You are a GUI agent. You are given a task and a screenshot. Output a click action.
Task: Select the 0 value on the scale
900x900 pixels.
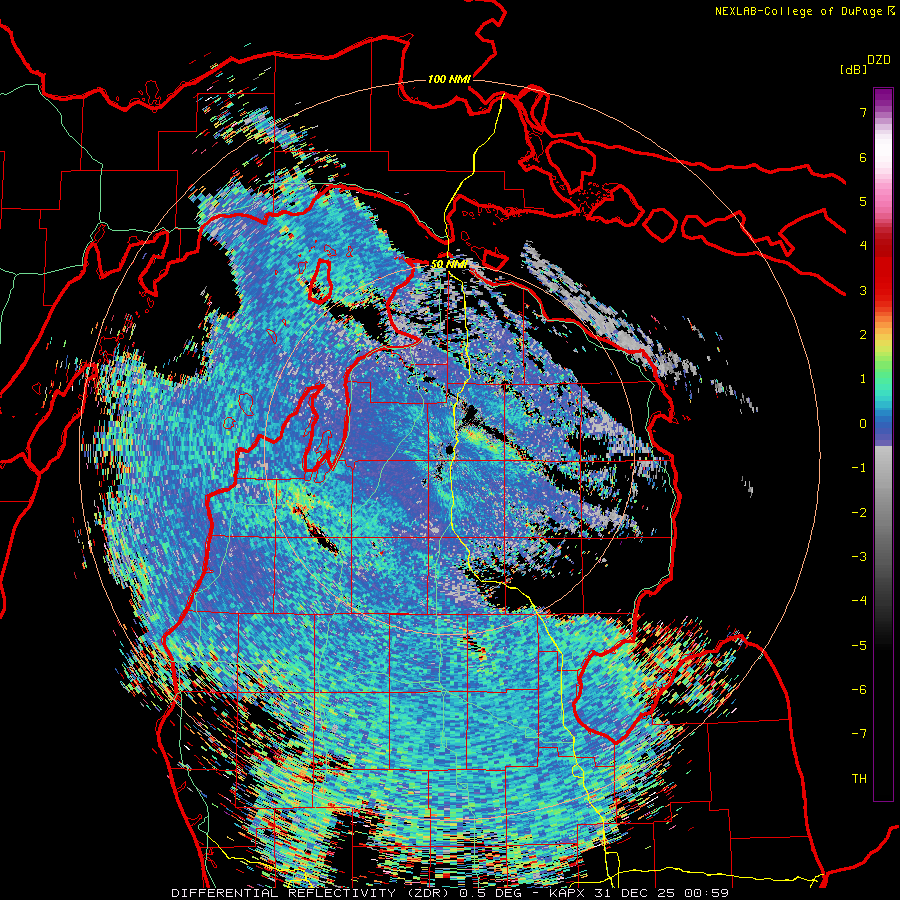(863, 424)
